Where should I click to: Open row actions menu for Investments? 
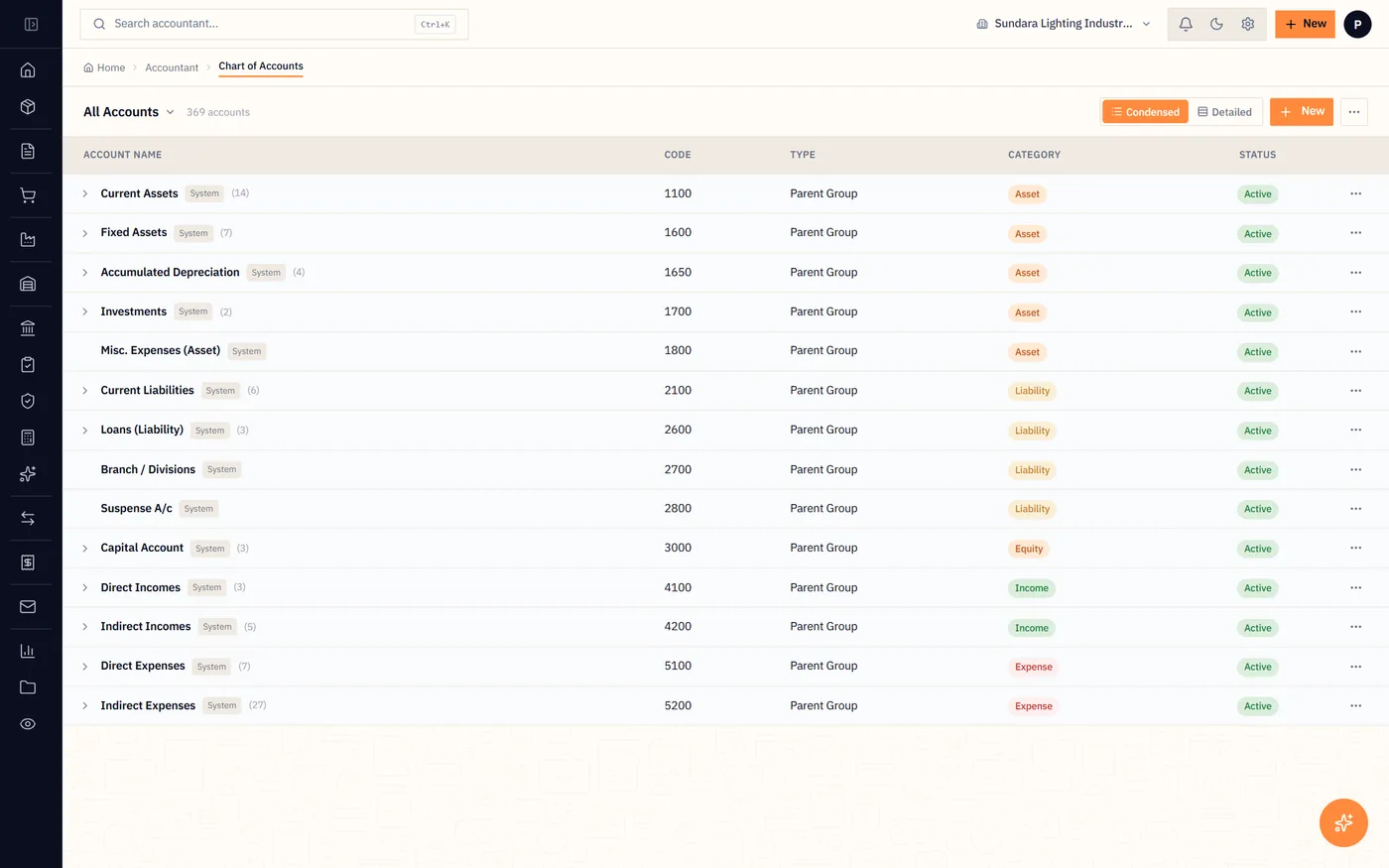coord(1355,311)
